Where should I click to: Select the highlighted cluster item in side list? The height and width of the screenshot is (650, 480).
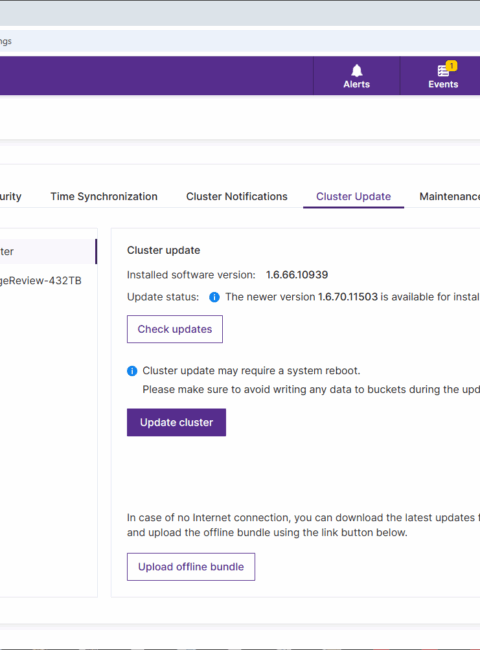[x=48, y=252]
